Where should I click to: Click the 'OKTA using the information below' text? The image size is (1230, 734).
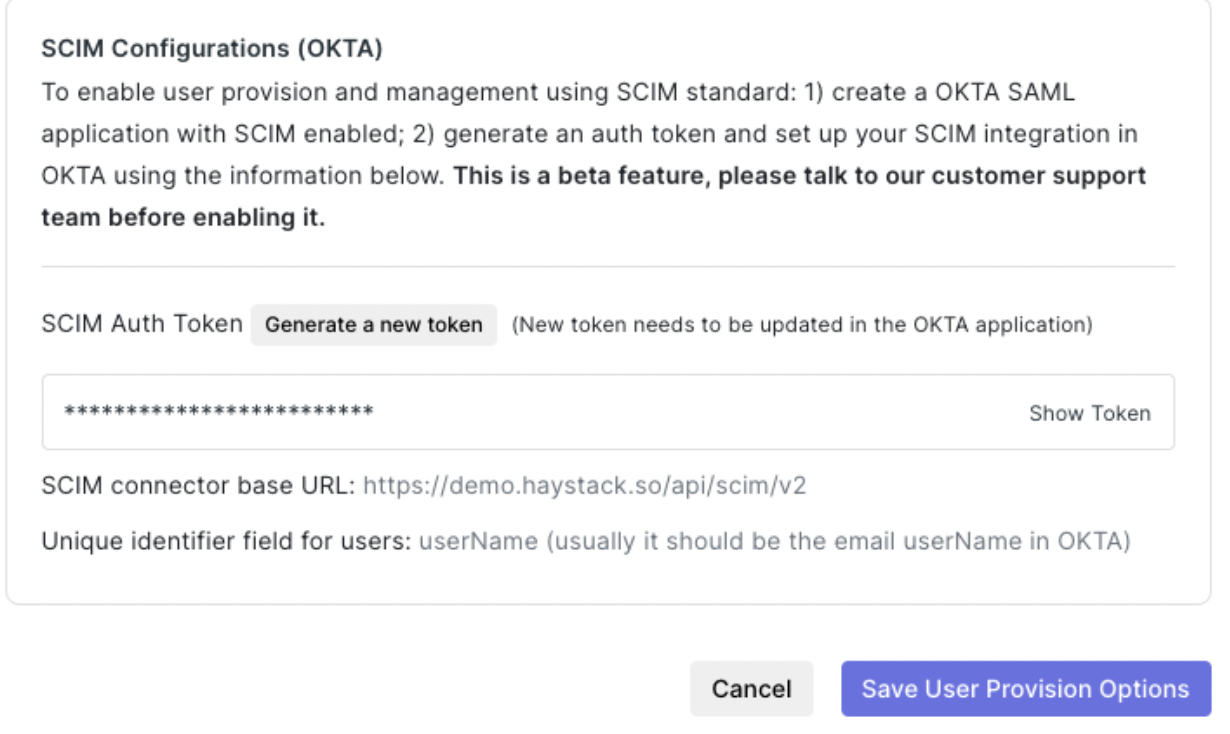(x=245, y=176)
